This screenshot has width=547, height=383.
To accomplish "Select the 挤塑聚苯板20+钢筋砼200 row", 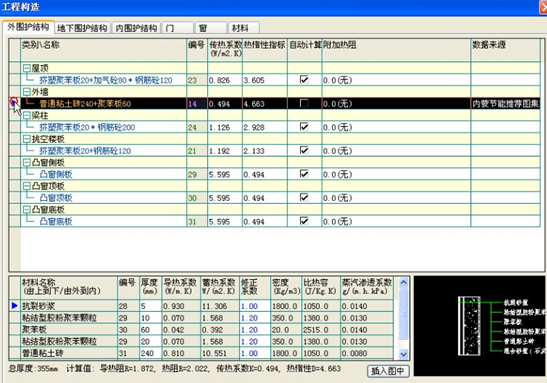I will tap(87, 127).
